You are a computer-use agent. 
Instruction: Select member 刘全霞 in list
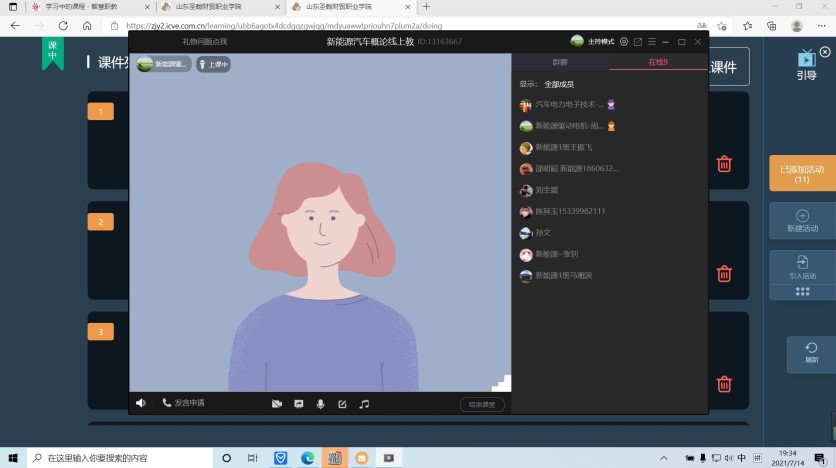pyautogui.click(x=546, y=190)
